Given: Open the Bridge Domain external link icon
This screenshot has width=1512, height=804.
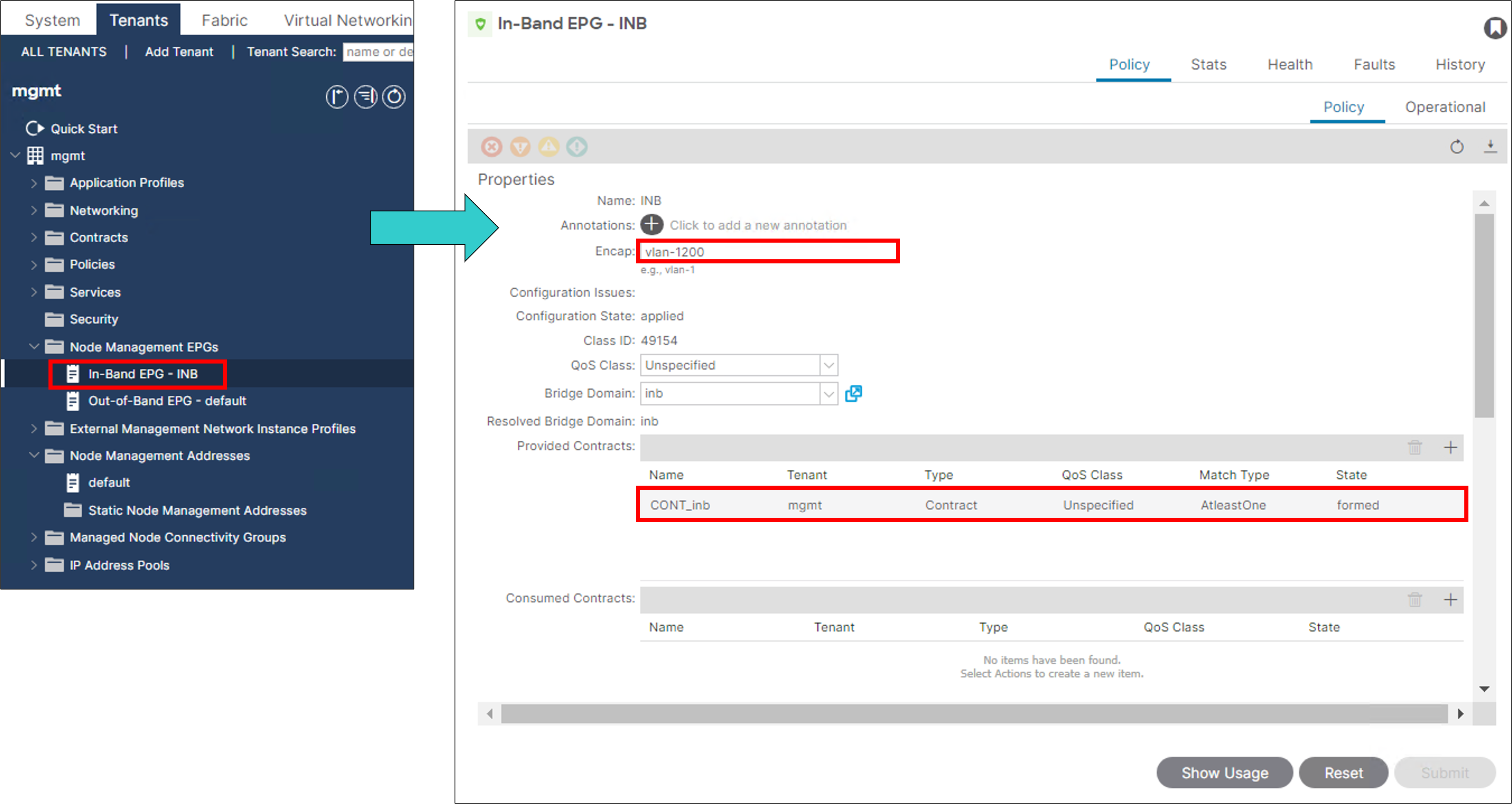Looking at the screenshot, I should (x=854, y=394).
